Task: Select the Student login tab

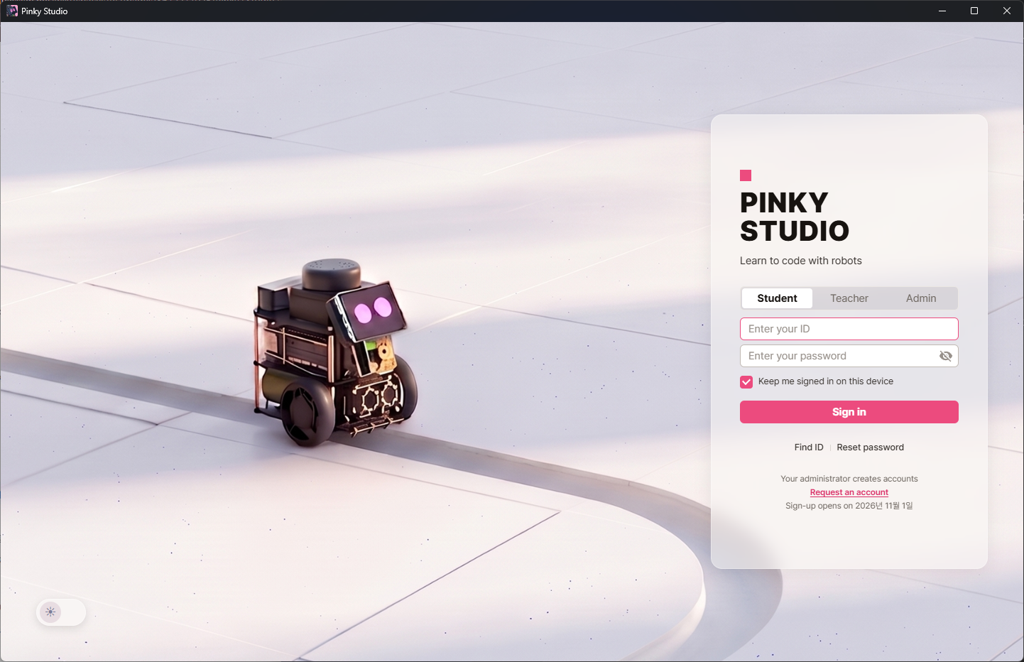Action: pos(777,298)
